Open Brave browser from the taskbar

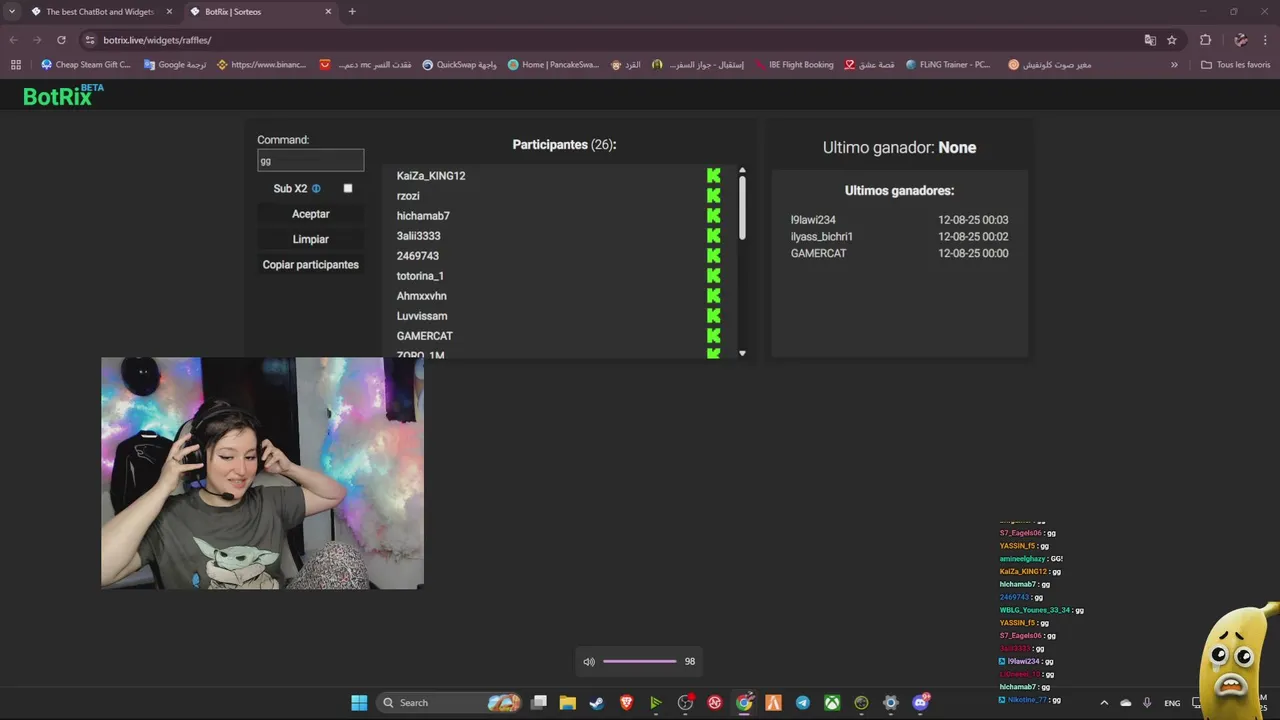[626, 703]
